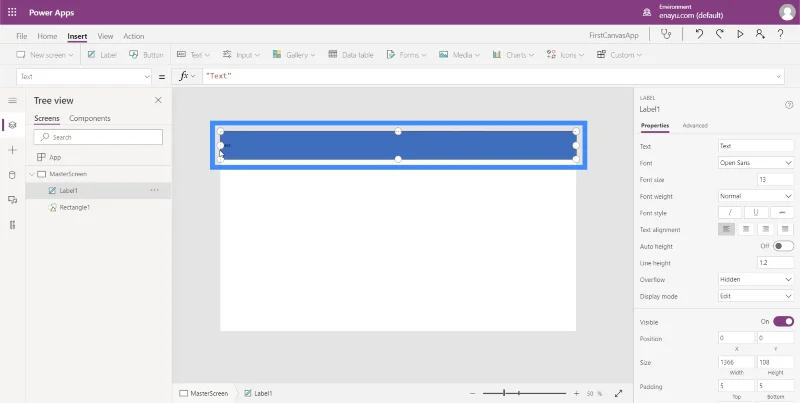The height and width of the screenshot is (403, 800).
Task: Expand the formula bar chevron
Action: (779, 77)
